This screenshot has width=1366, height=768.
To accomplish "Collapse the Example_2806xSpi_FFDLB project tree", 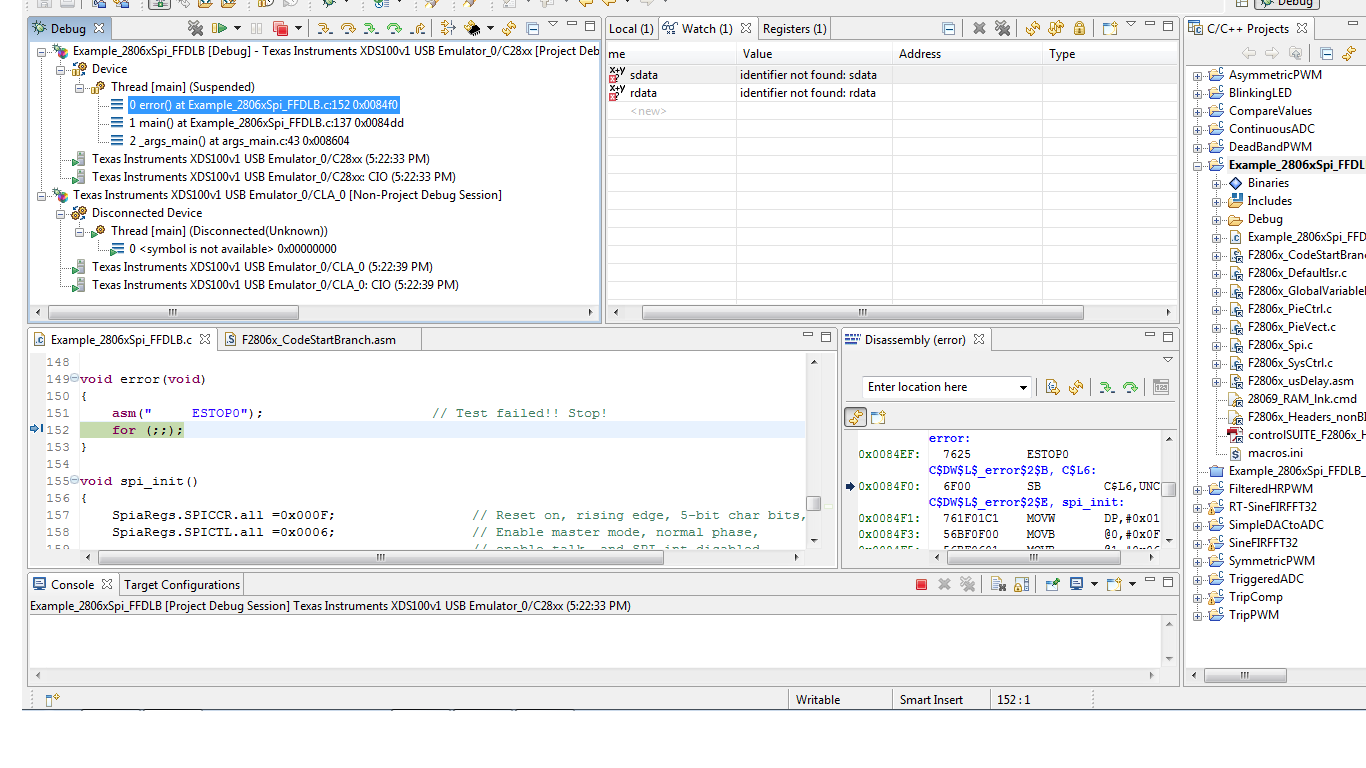I will 1195,164.
